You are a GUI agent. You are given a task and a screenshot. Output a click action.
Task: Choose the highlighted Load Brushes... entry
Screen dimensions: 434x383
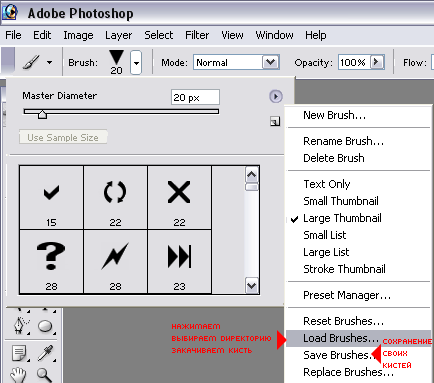pos(358,338)
